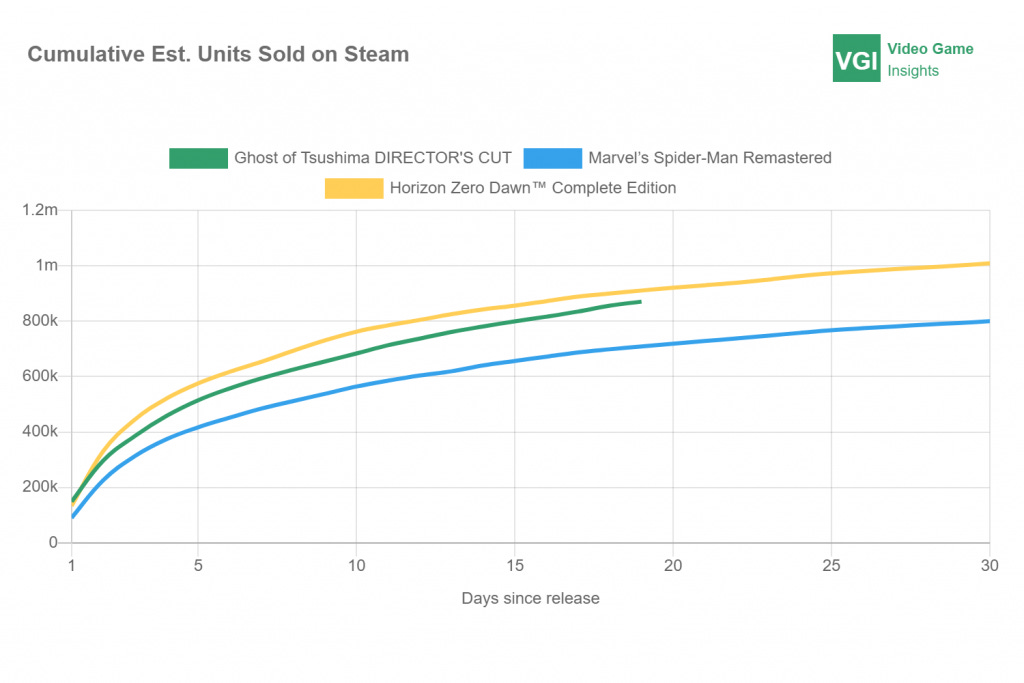Viewport: 1024px width, 683px height.
Task: Click the VGI logo icon
Action: coord(856,58)
